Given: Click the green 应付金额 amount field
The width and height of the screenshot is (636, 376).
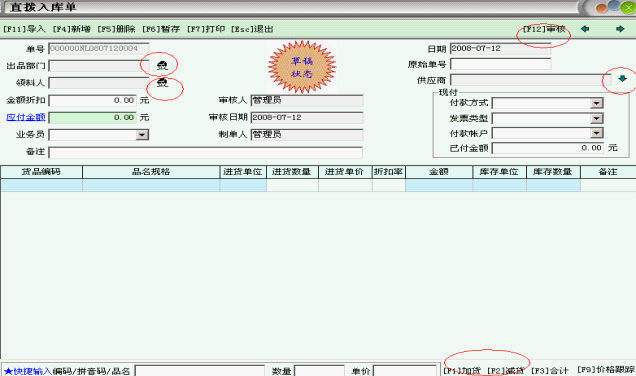Looking at the screenshot, I should click(x=92, y=118).
